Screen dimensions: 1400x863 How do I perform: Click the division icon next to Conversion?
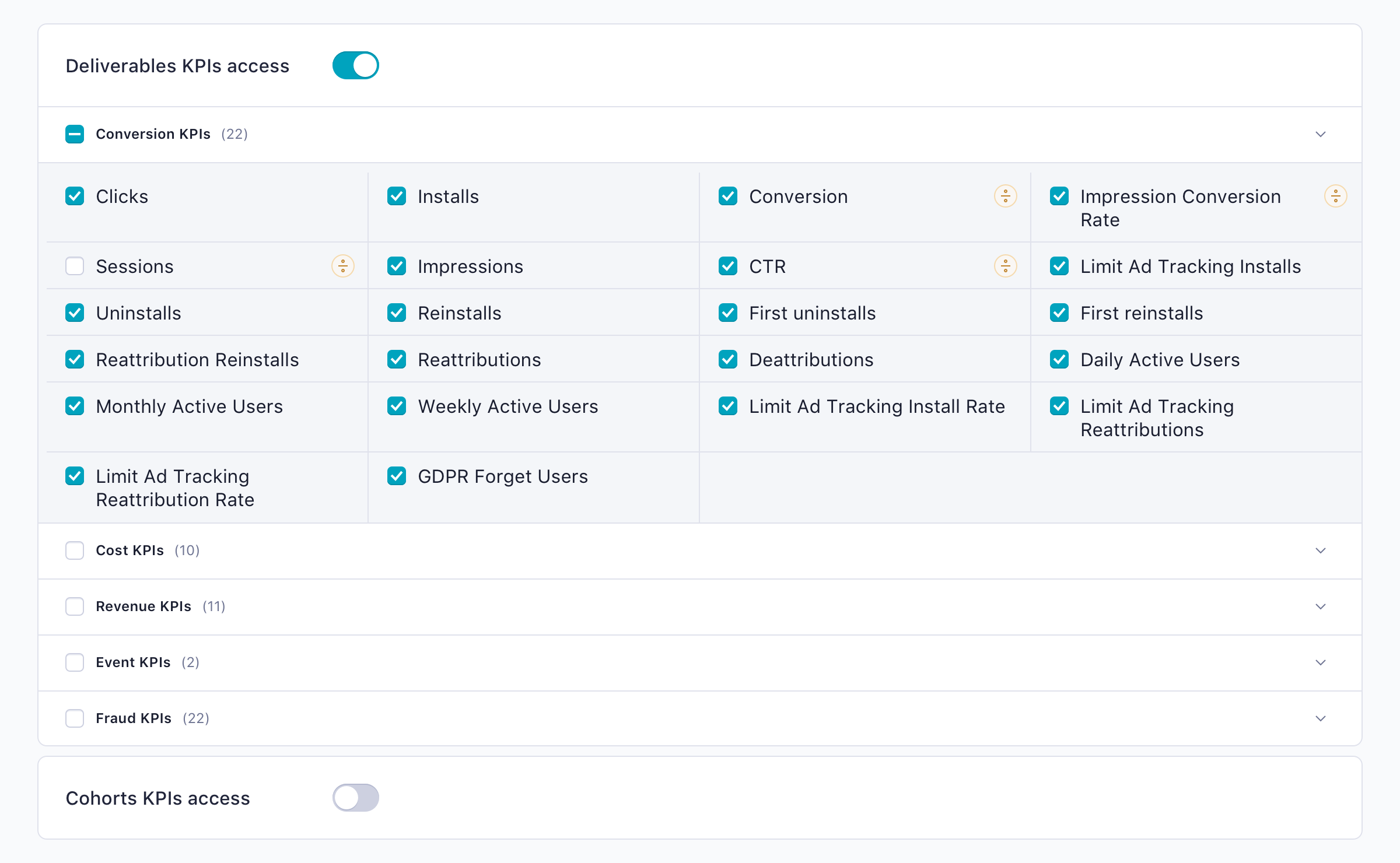[x=1005, y=197]
